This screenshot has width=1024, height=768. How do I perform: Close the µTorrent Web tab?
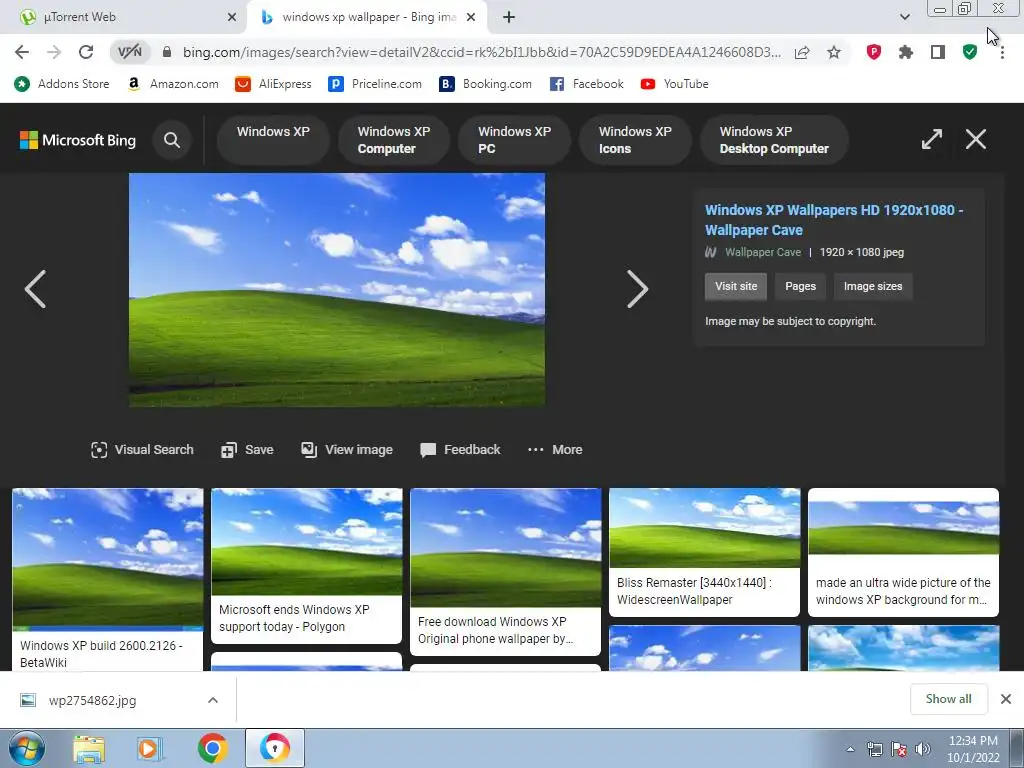tap(232, 18)
